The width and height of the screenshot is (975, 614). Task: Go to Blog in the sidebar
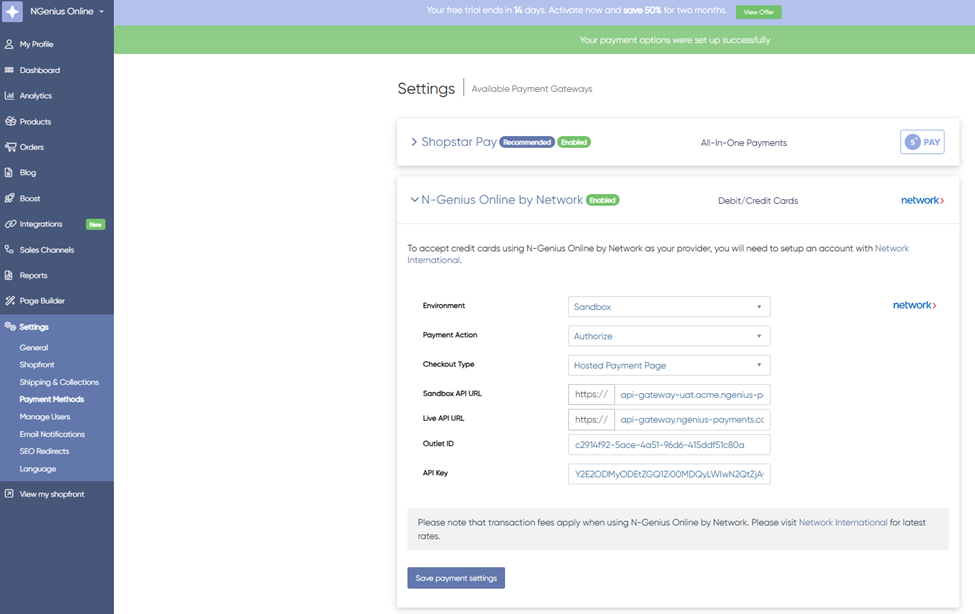click(27, 172)
